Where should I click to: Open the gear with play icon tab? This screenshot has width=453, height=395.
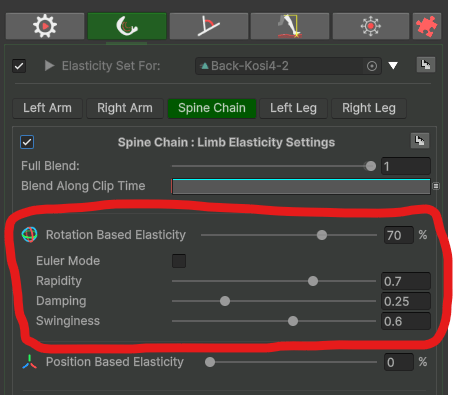click(x=45, y=26)
